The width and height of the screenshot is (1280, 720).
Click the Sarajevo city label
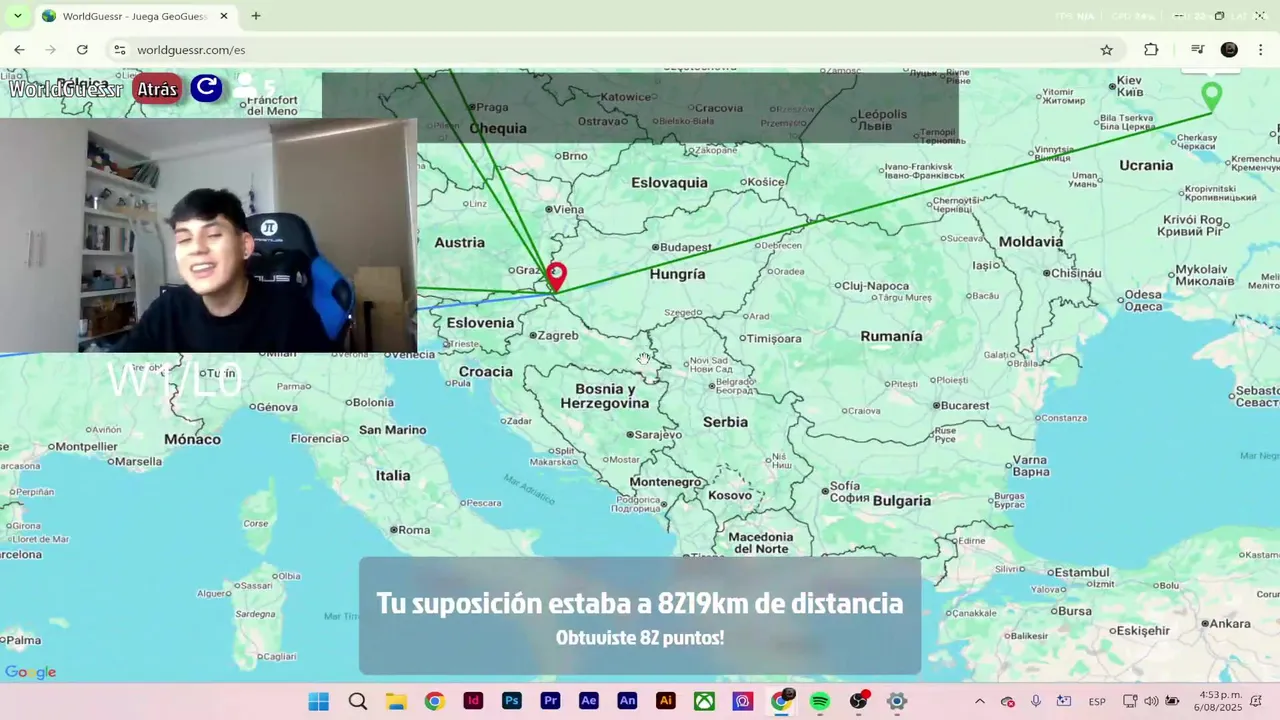(657, 435)
